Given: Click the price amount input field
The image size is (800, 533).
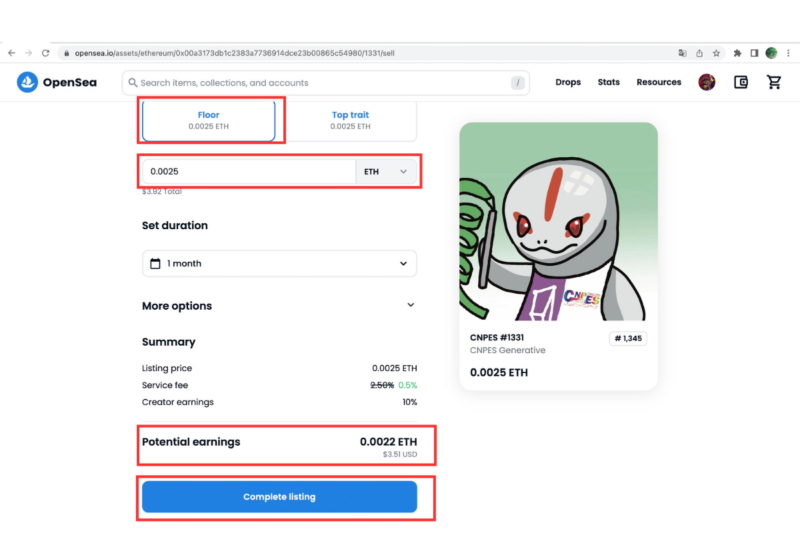Looking at the screenshot, I should click(x=248, y=172).
